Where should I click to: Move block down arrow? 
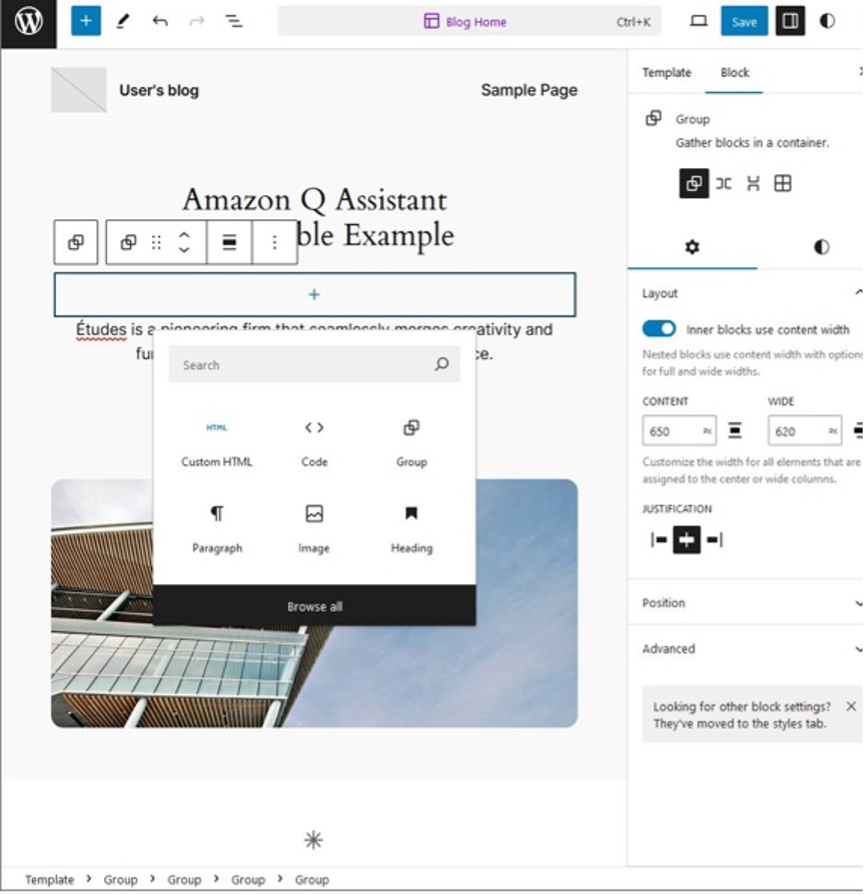184,250
